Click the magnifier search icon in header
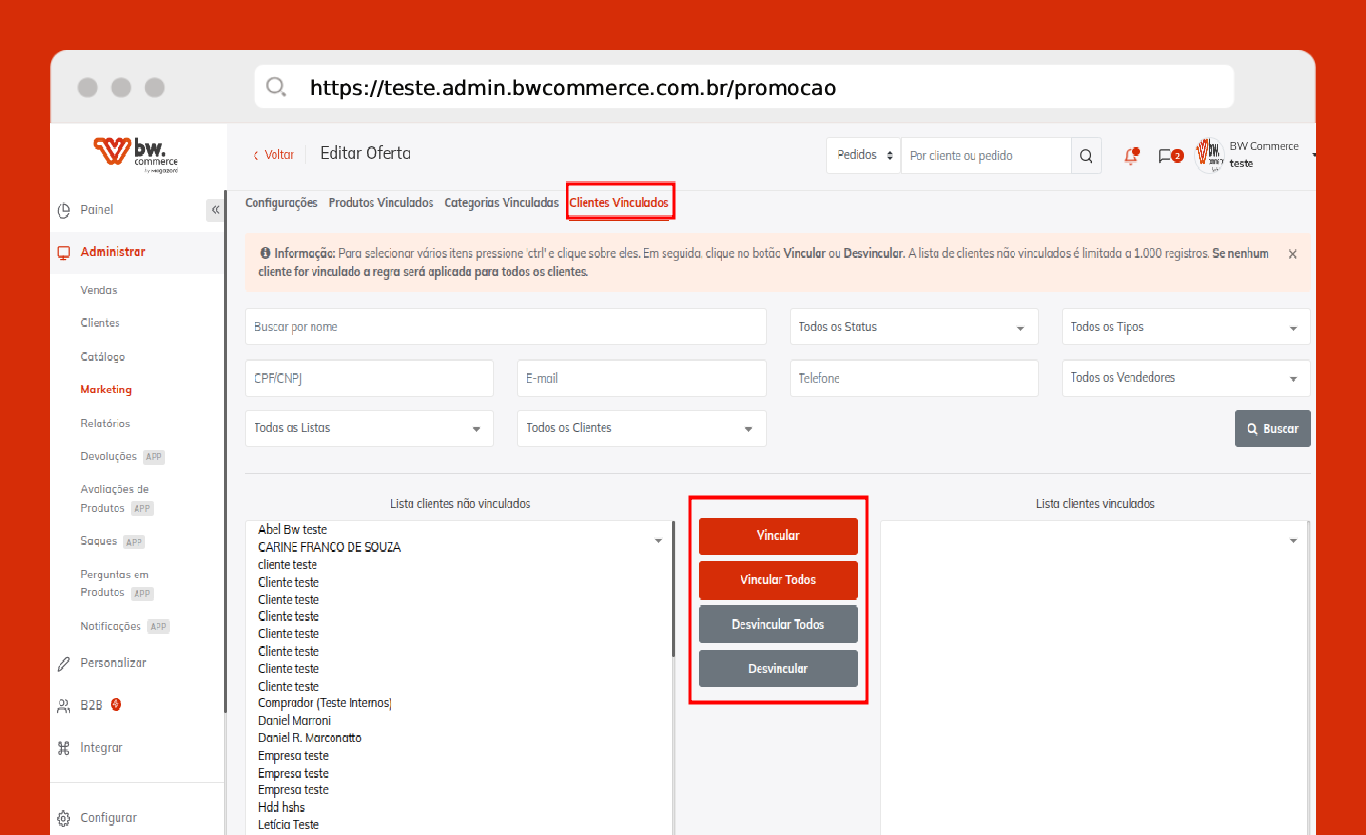The width and height of the screenshot is (1366, 835). [1086, 156]
